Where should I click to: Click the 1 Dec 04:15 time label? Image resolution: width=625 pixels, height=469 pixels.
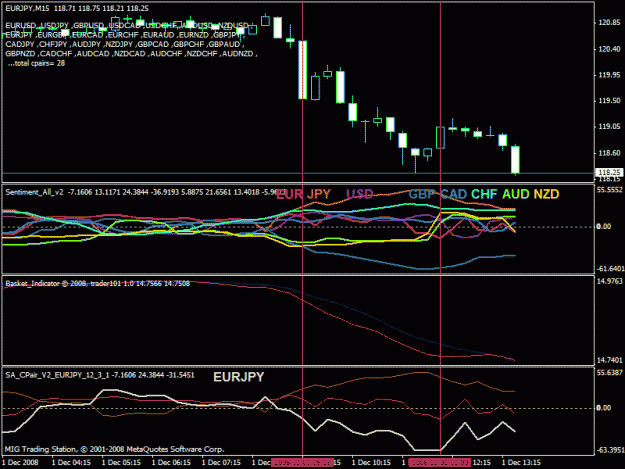coord(71,463)
